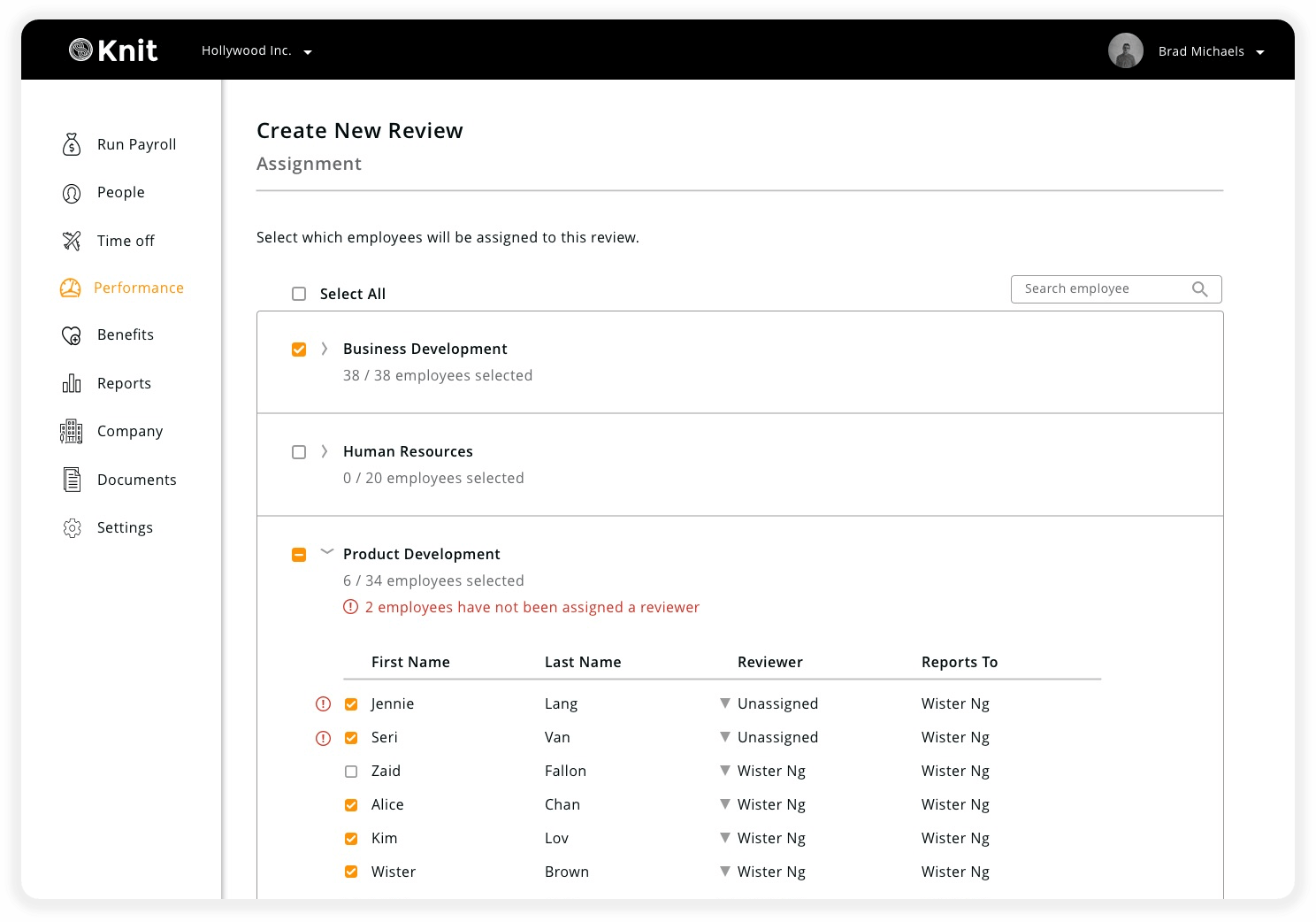Click the Performance gauge icon
Viewport: 1316px width, 922px height.
71,288
